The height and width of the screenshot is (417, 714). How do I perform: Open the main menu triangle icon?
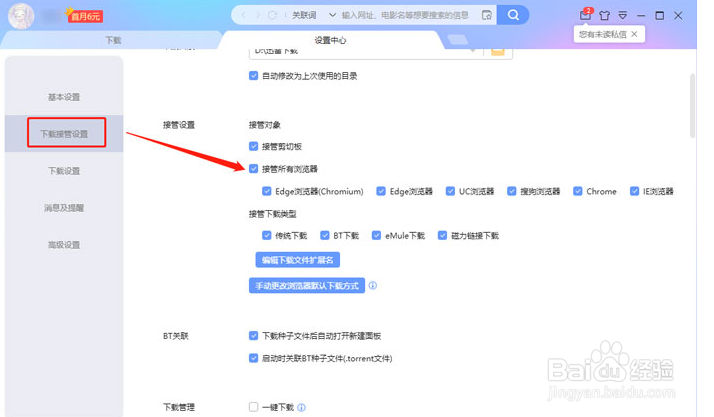(x=622, y=16)
